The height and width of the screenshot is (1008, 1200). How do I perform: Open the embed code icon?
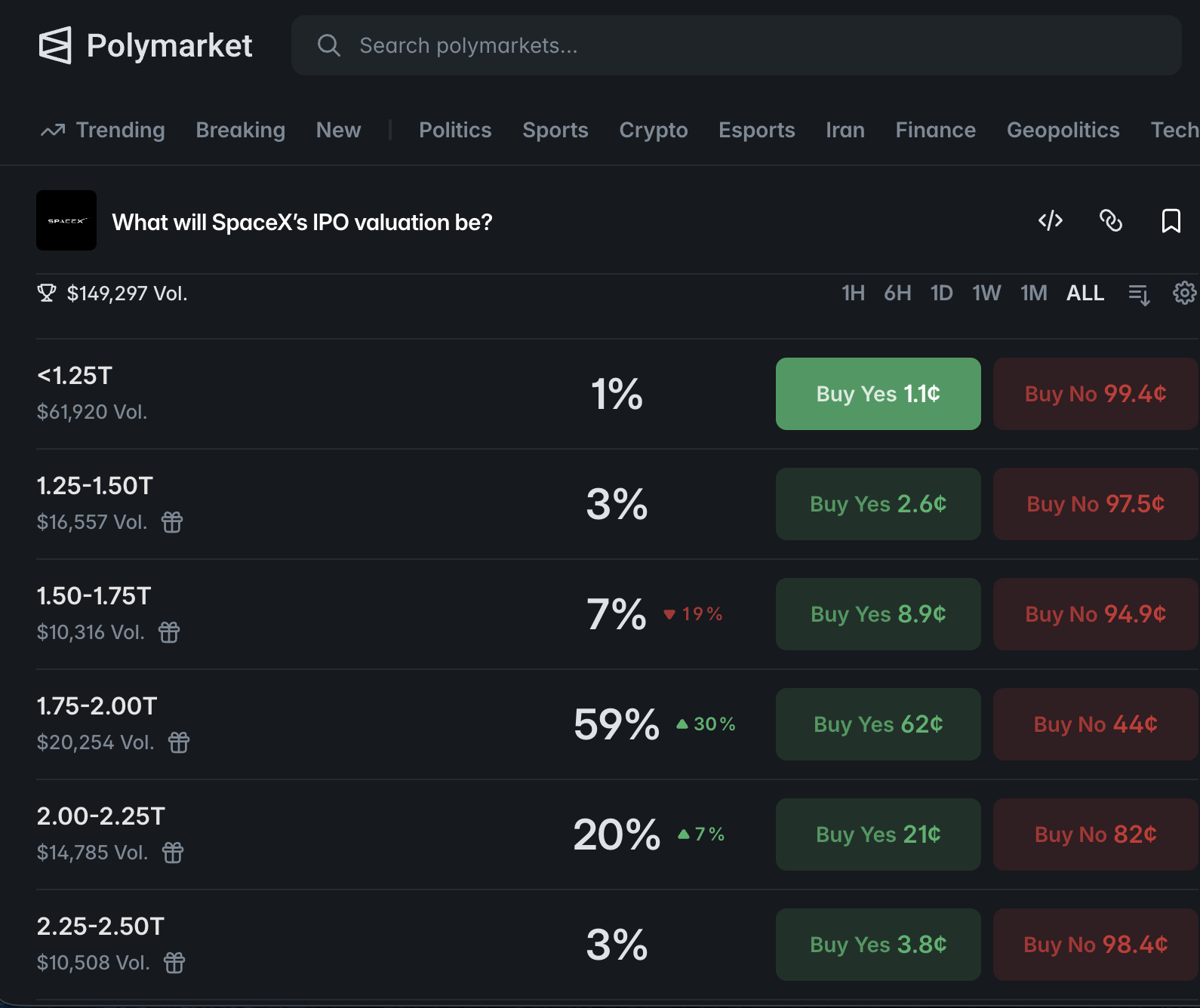coord(1051,220)
